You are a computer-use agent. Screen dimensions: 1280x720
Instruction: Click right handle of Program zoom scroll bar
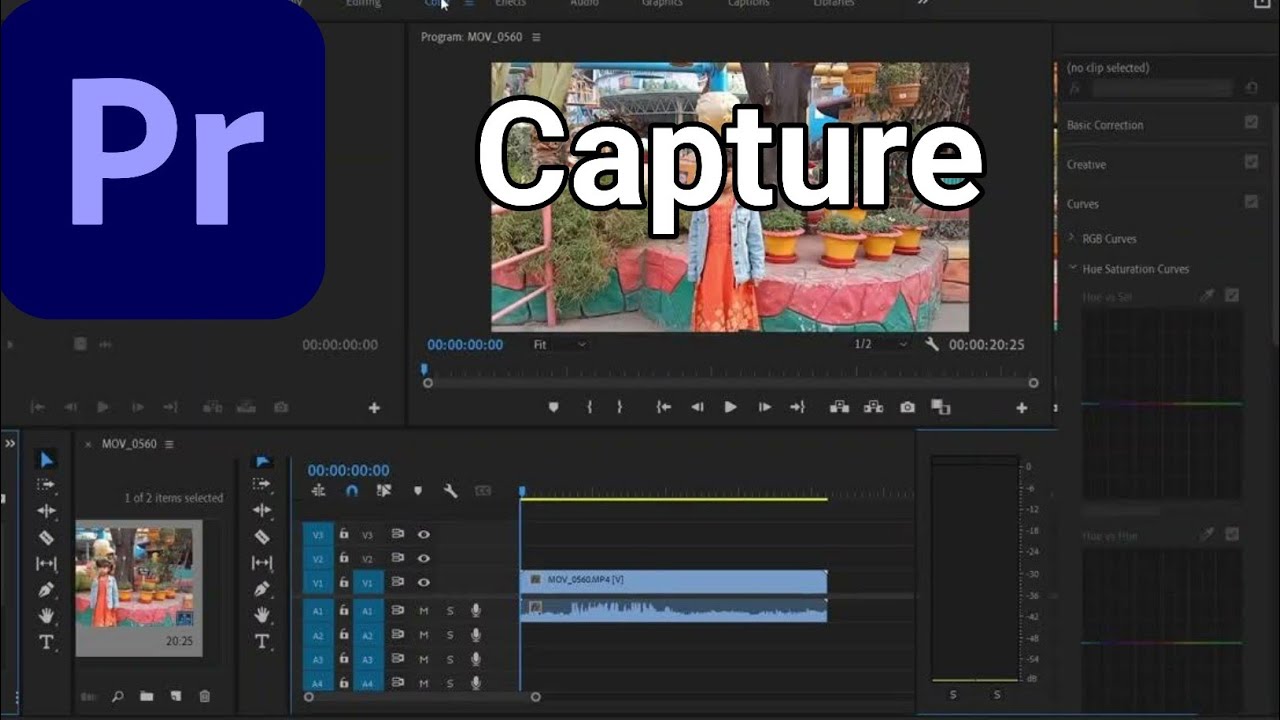point(1033,383)
